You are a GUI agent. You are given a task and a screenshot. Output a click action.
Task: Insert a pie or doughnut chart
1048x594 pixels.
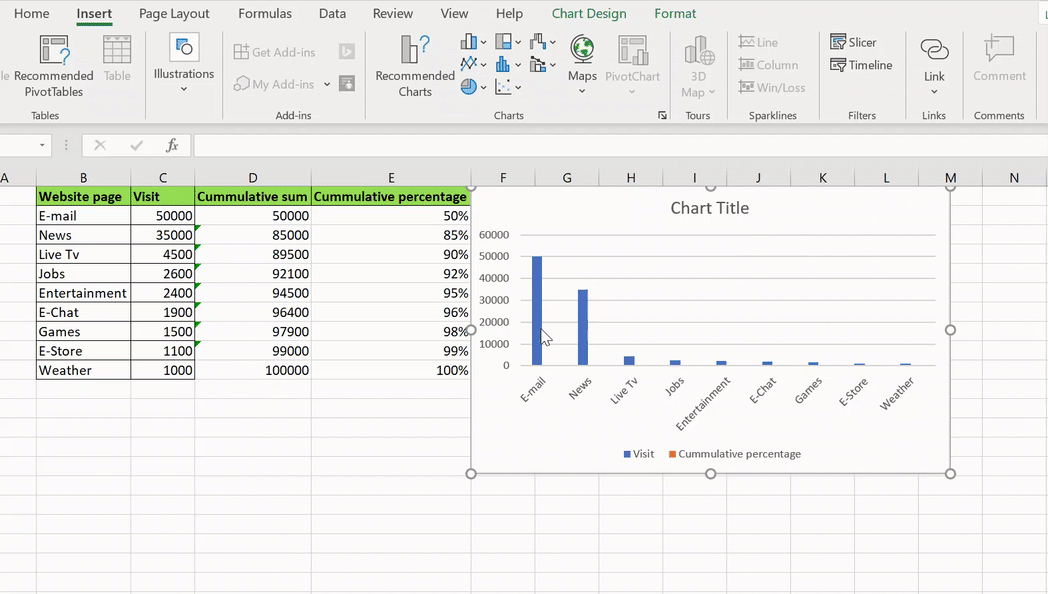point(469,87)
